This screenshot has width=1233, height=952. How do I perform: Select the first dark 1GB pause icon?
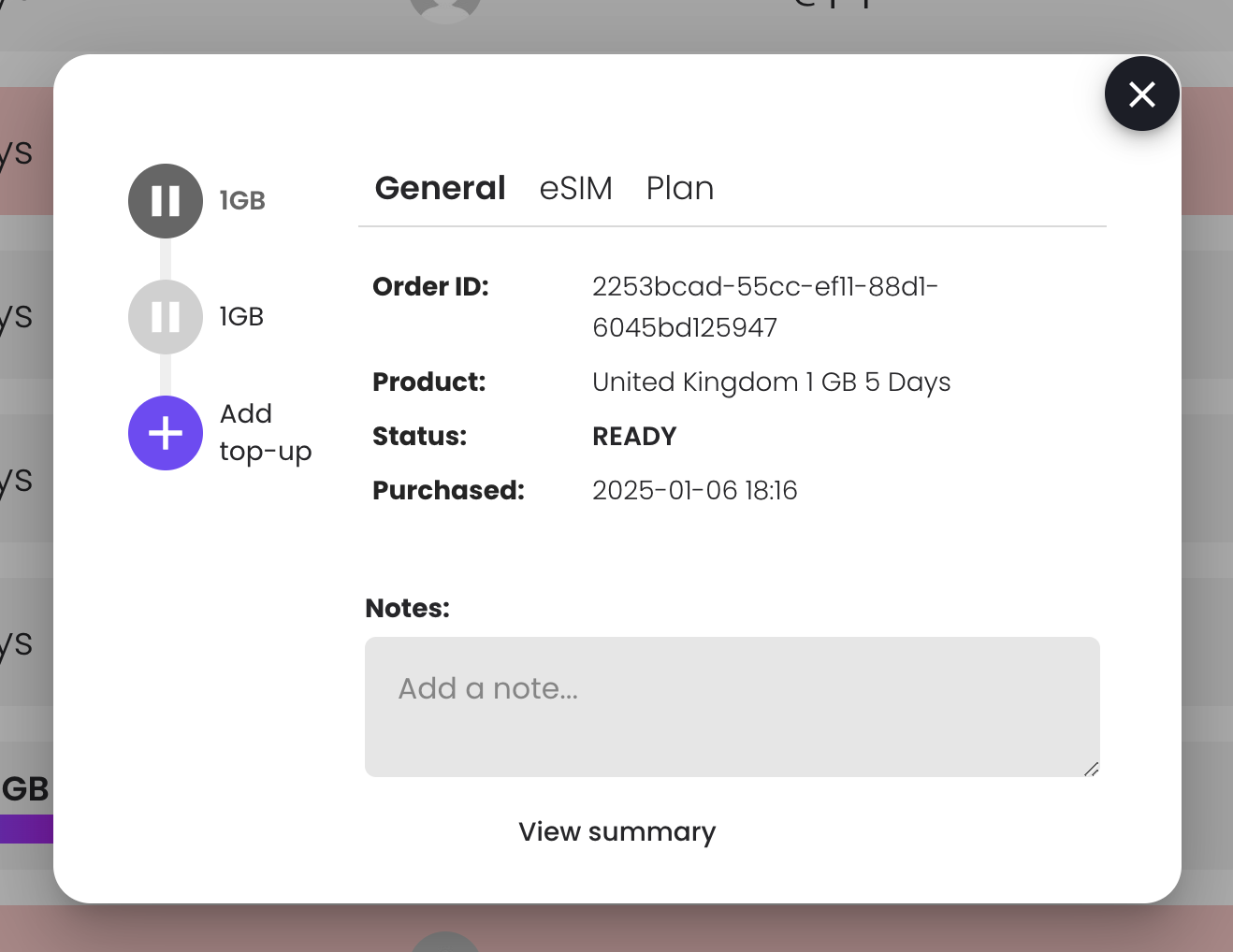point(166,201)
